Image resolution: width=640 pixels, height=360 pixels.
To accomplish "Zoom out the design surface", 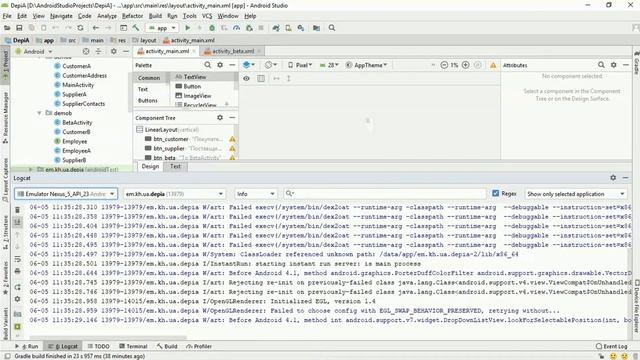I will (444, 65).
